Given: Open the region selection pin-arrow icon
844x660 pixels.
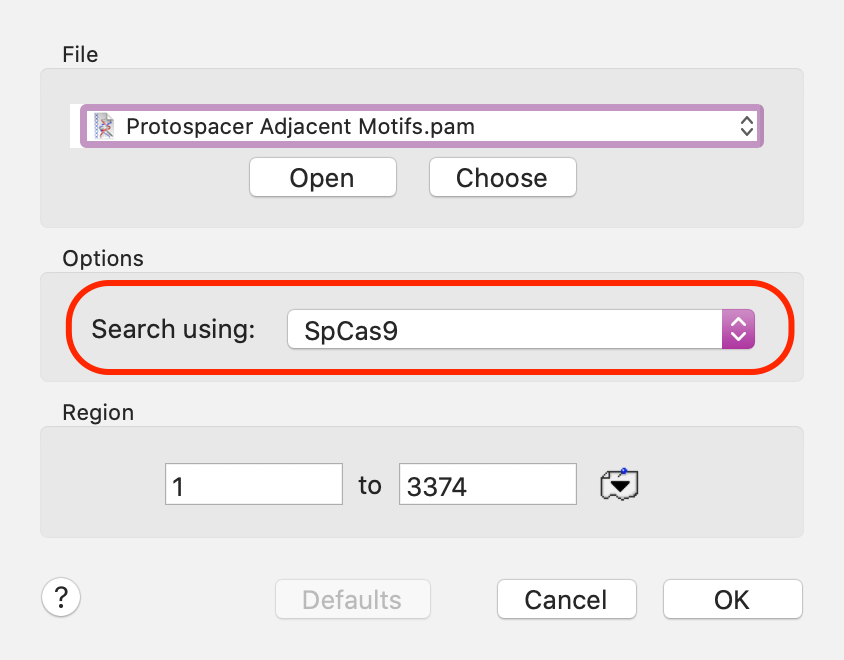Looking at the screenshot, I should 619,484.
